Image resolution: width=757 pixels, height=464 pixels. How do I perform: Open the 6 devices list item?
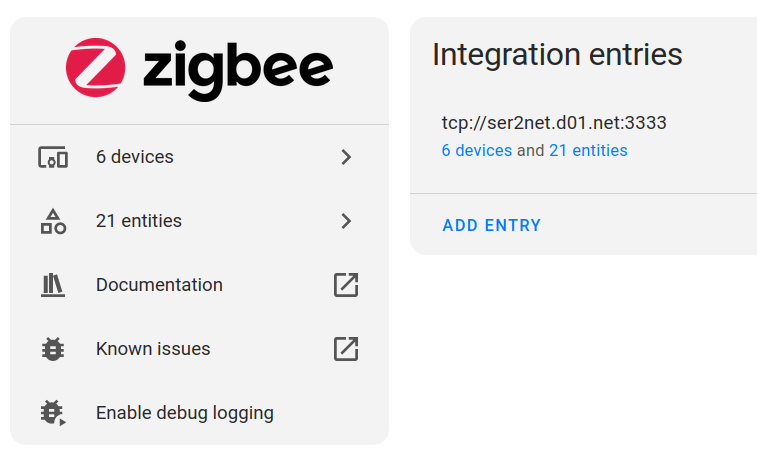(x=199, y=157)
